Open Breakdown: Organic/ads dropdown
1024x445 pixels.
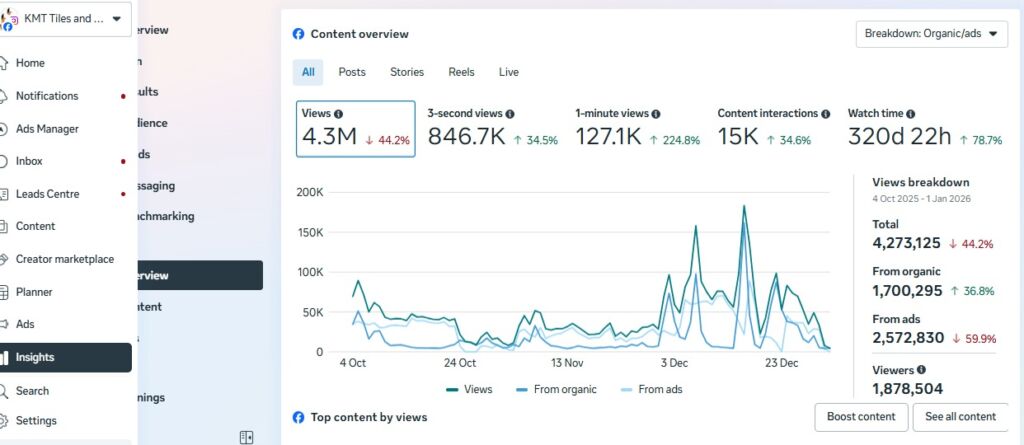[x=931, y=34]
